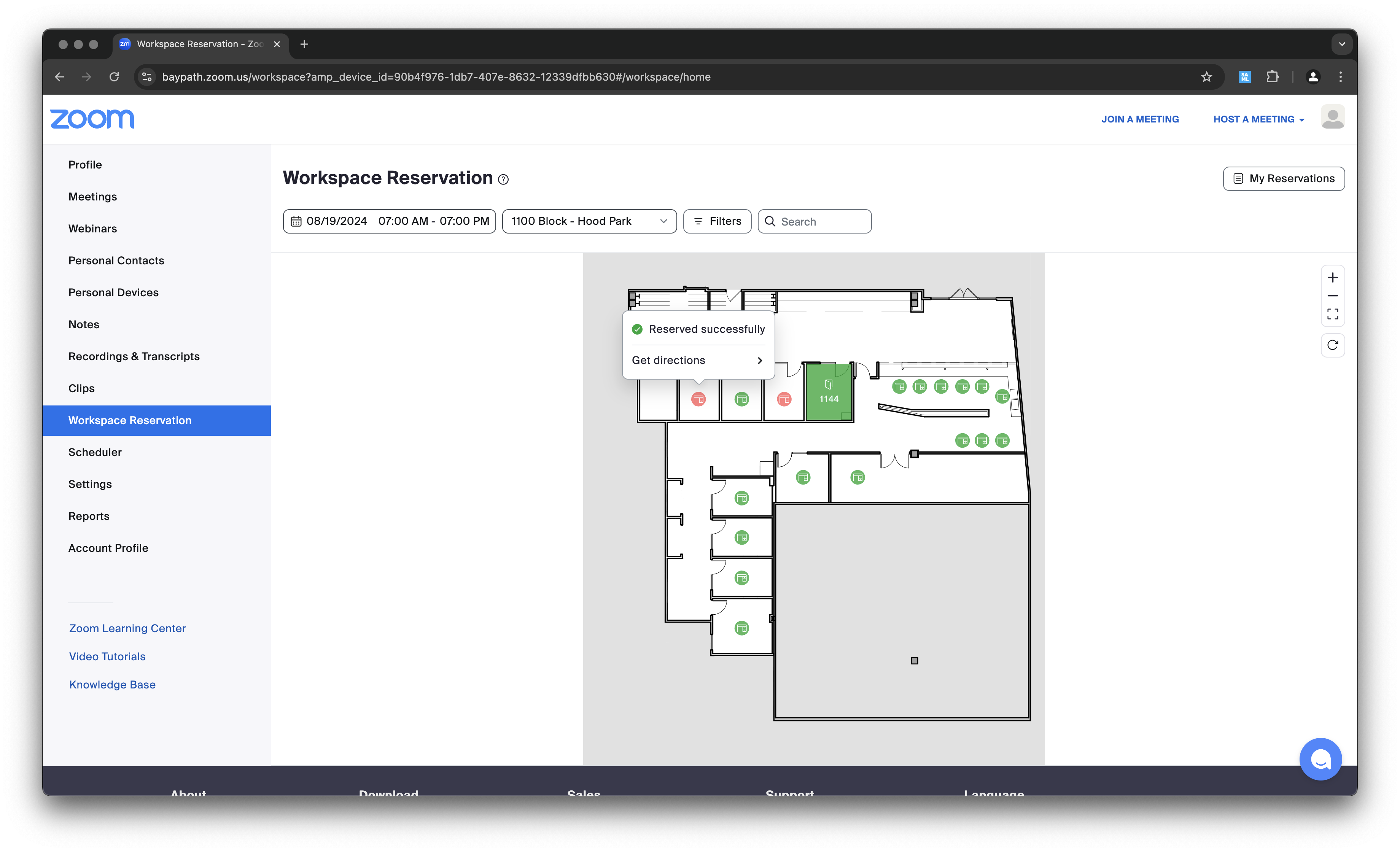Open the Zoom Learning Center link
This screenshot has width=1400, height=852.
tap(127, 628)
